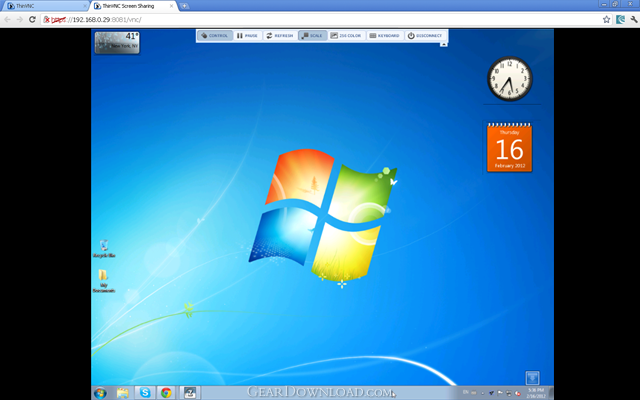Select the Recycle Bin desktop icon
This screenshot has width=640, height=400.
104,248
